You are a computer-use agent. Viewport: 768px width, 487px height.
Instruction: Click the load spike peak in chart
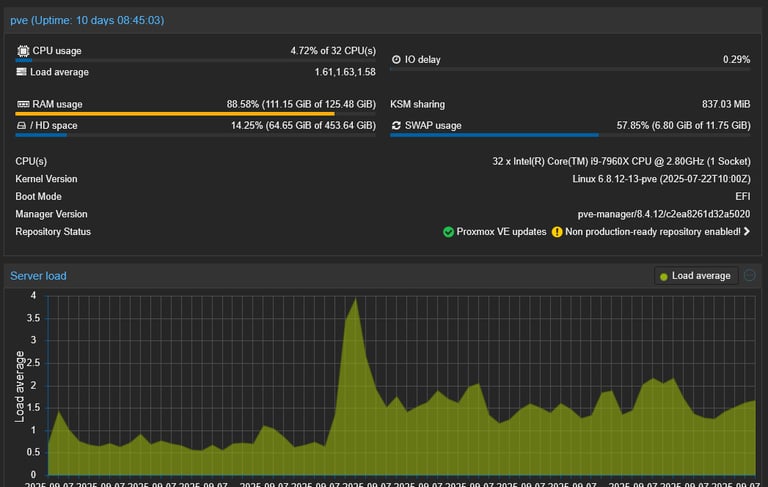point(356,299)
